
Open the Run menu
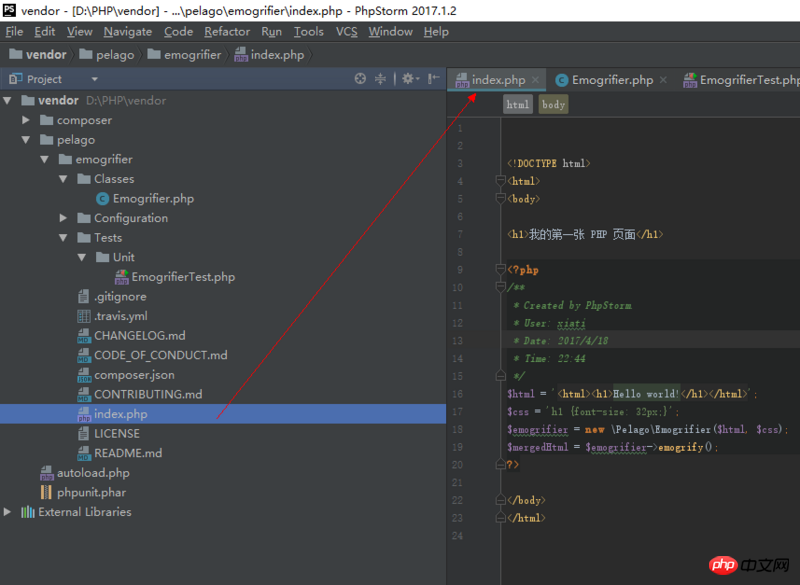pyautogui.click(x=271, y=32)
